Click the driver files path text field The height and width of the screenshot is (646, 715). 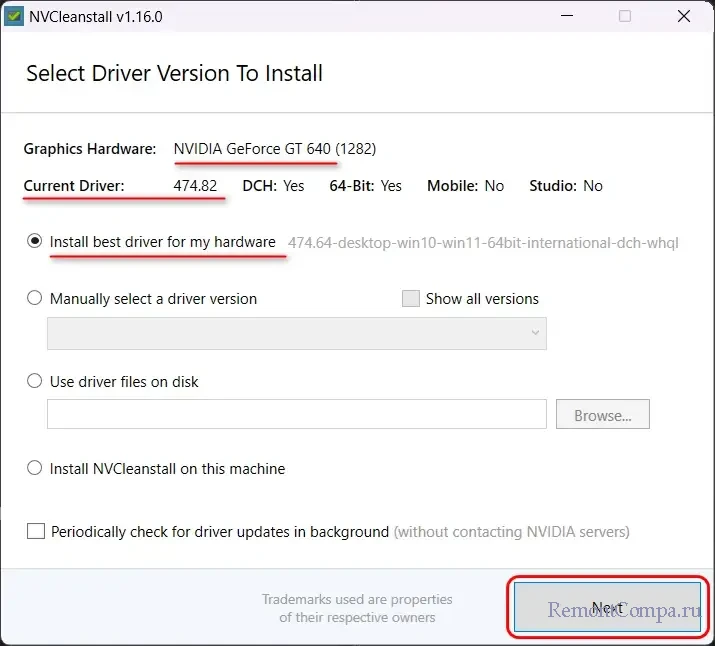click(x=296, y=414)
